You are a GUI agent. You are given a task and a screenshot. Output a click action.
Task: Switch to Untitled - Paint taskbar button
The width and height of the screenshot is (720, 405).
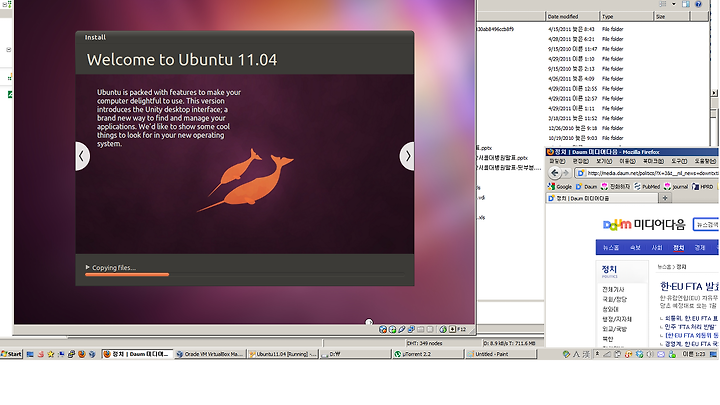(501, 354)
